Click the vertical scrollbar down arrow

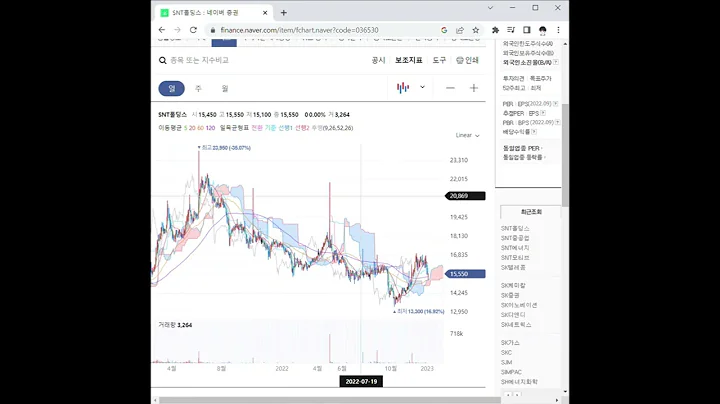[x=565, y=392]
